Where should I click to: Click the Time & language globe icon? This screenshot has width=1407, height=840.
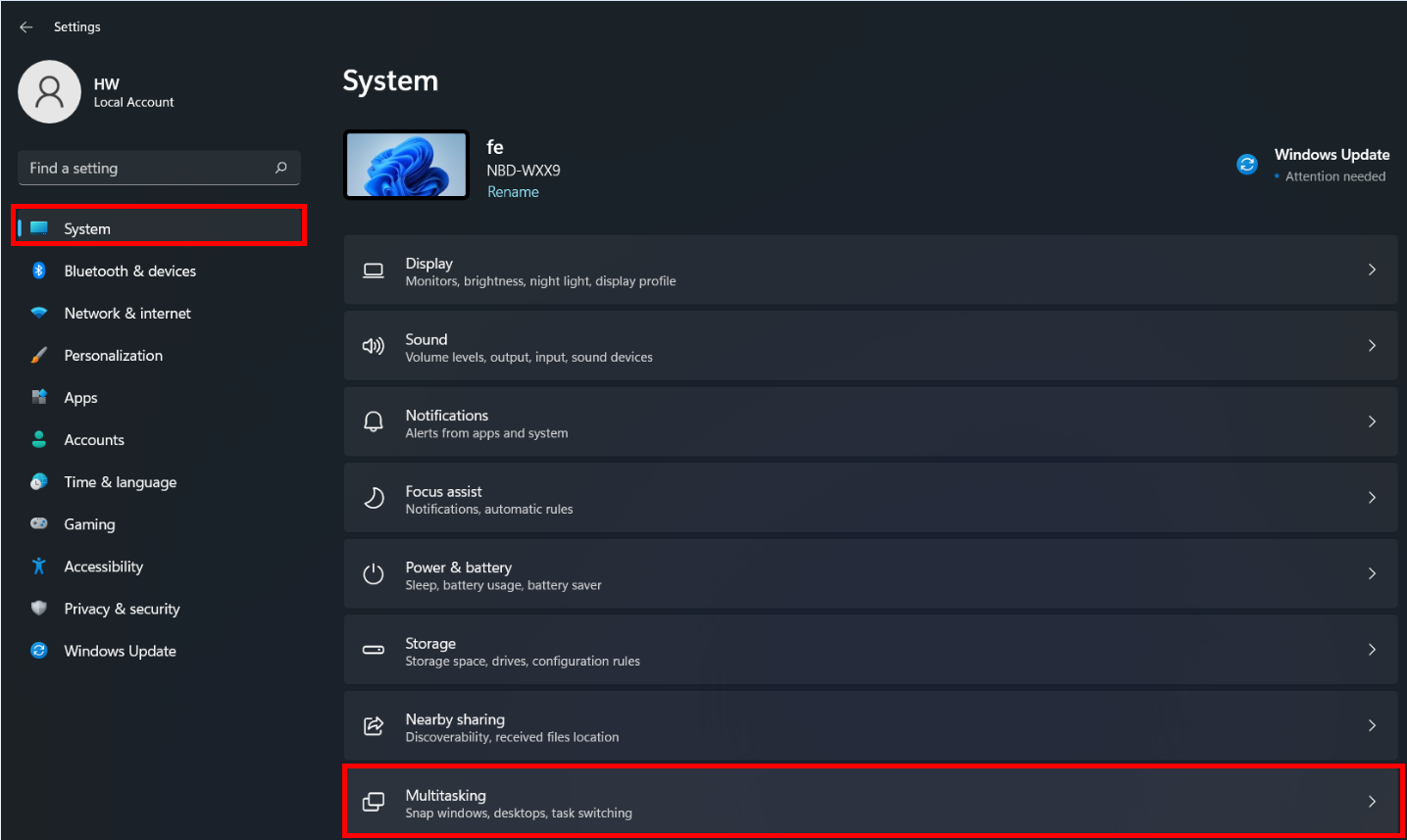pyautogui.click(x=39, y=481)
